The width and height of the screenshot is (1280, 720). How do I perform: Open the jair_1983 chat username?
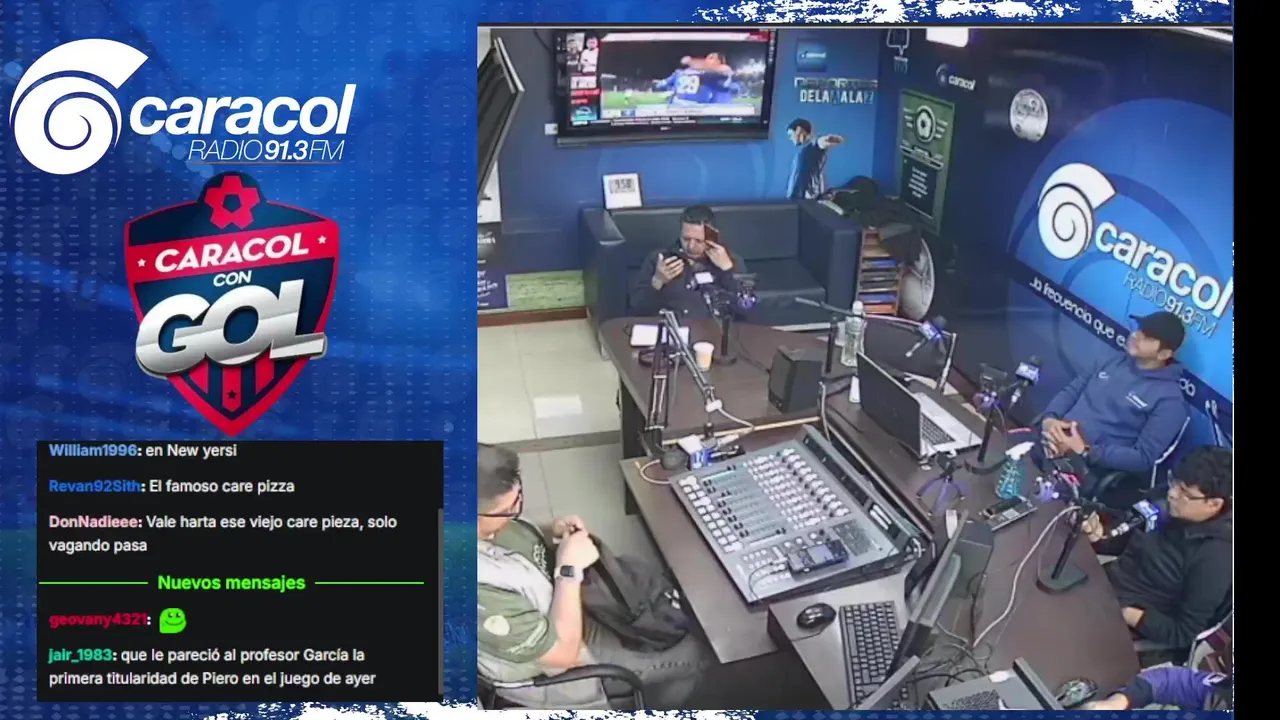click(80, 655)
